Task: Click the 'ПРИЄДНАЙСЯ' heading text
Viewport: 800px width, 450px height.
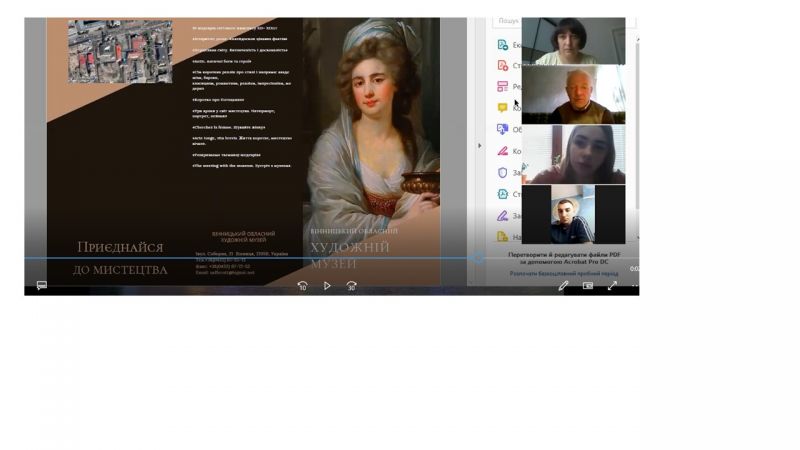Action: (x=120, y=247)
